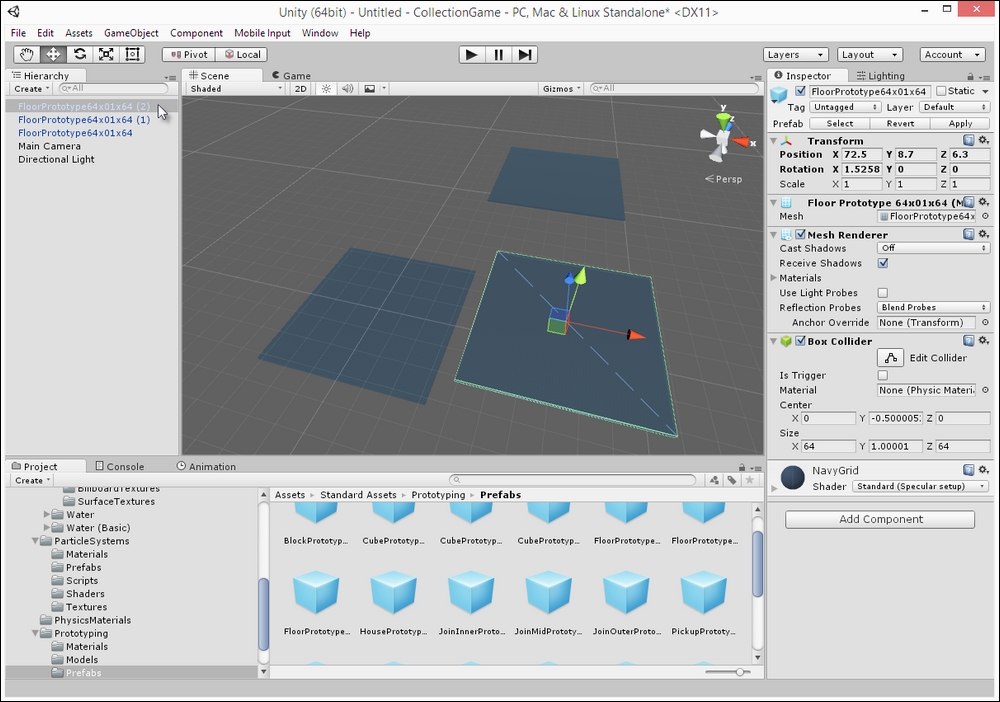Open the Layers dropdown
This screenshot has height=702, width=1000.
click(x=795, y=55)
